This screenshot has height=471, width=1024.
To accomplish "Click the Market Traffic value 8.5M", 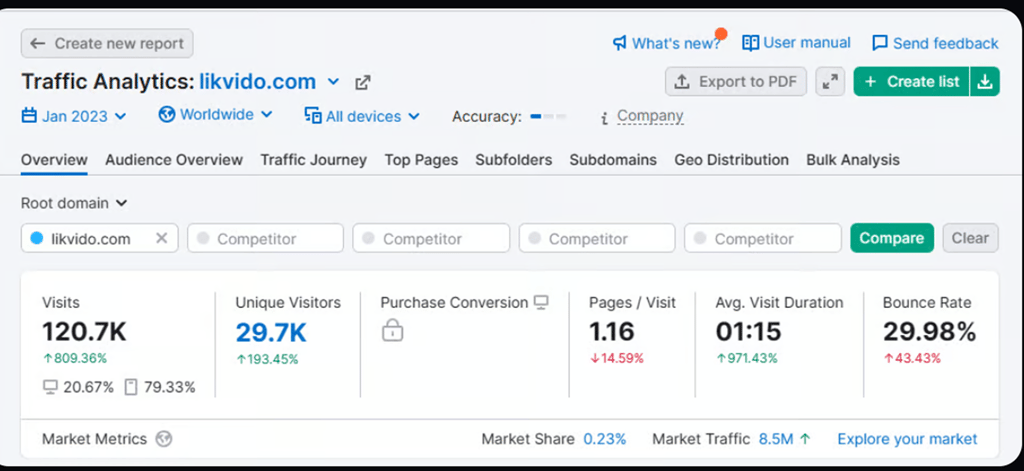I will [776, 439].
